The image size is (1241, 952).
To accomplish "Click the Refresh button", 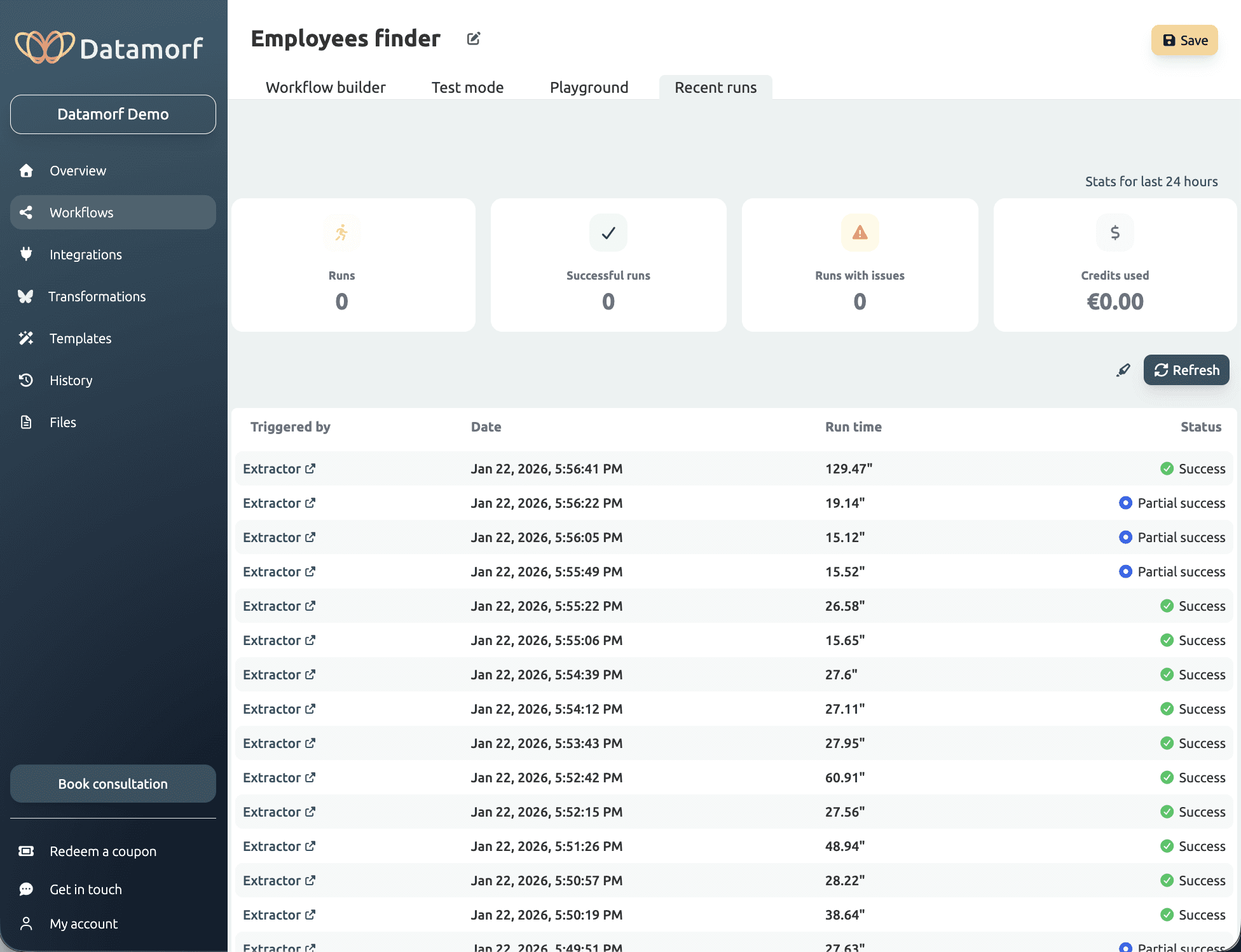I will pos(1186,370).
